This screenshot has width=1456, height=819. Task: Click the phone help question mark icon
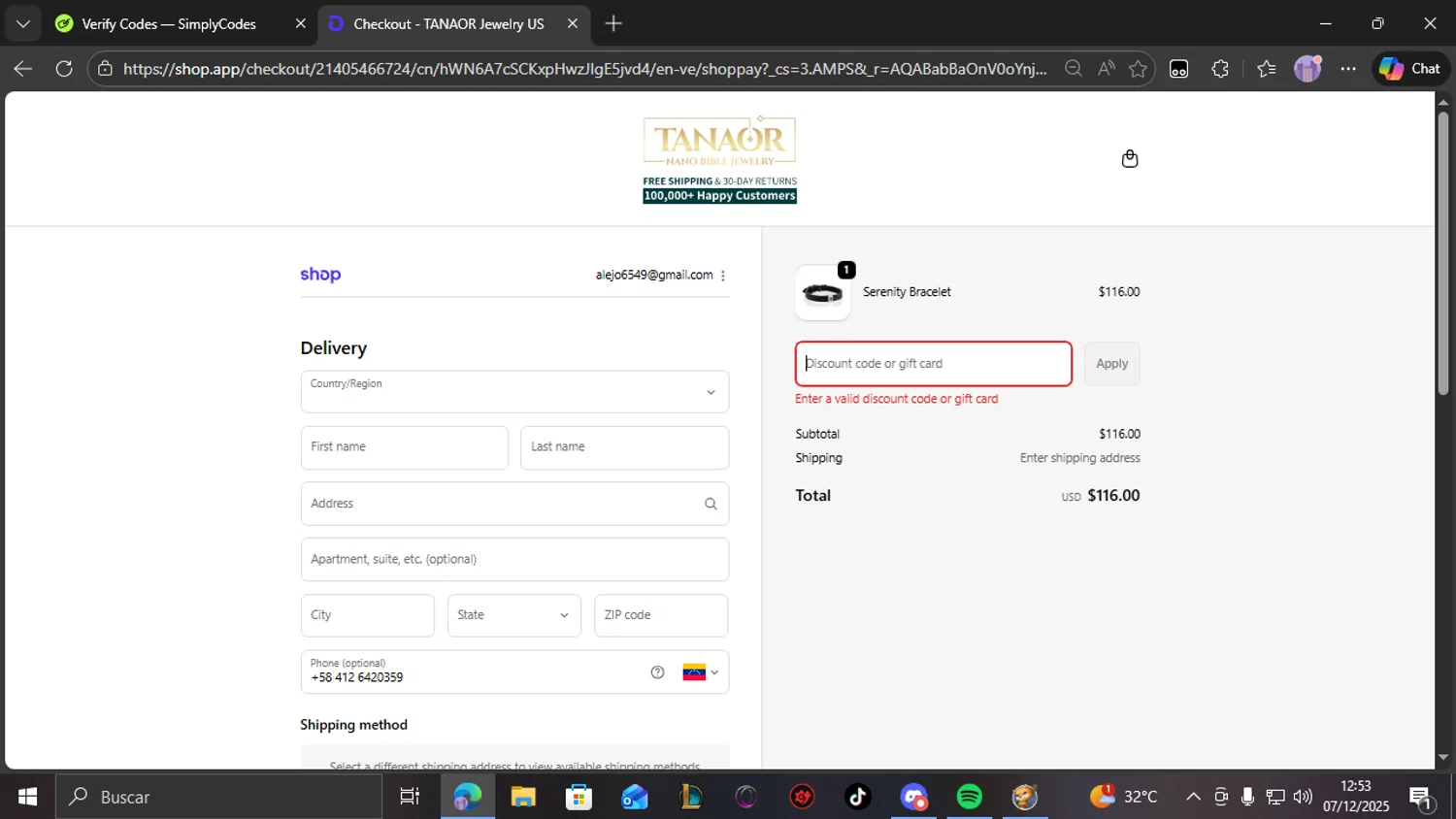pos(657,672)
